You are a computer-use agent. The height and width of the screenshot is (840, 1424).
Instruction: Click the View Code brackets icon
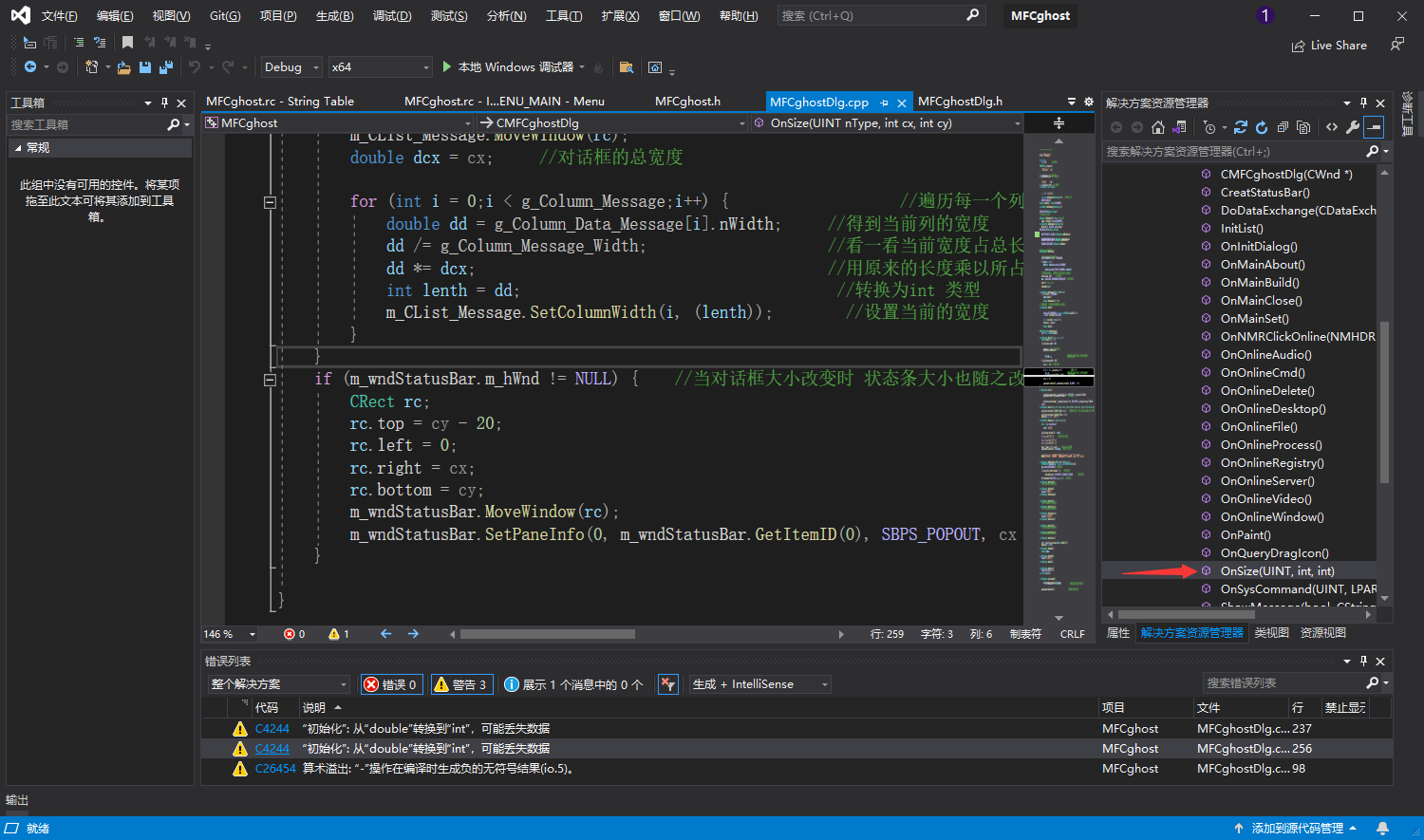coord(1332,127)
